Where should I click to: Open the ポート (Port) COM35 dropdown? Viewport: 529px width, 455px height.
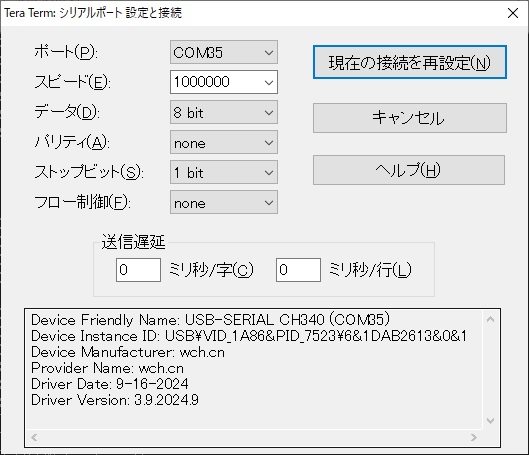tap(224, 52)
